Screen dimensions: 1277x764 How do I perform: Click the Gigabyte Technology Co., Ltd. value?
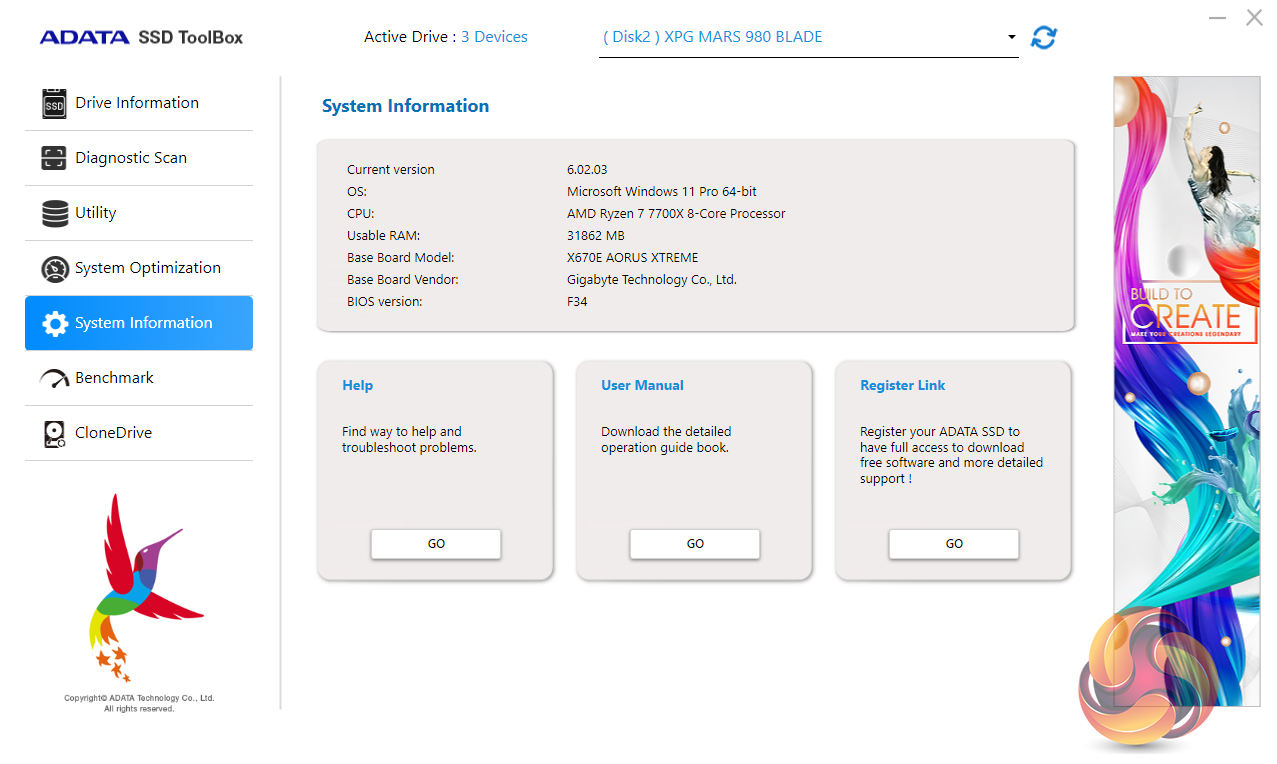pyautogui.click(x=651, y=280)
